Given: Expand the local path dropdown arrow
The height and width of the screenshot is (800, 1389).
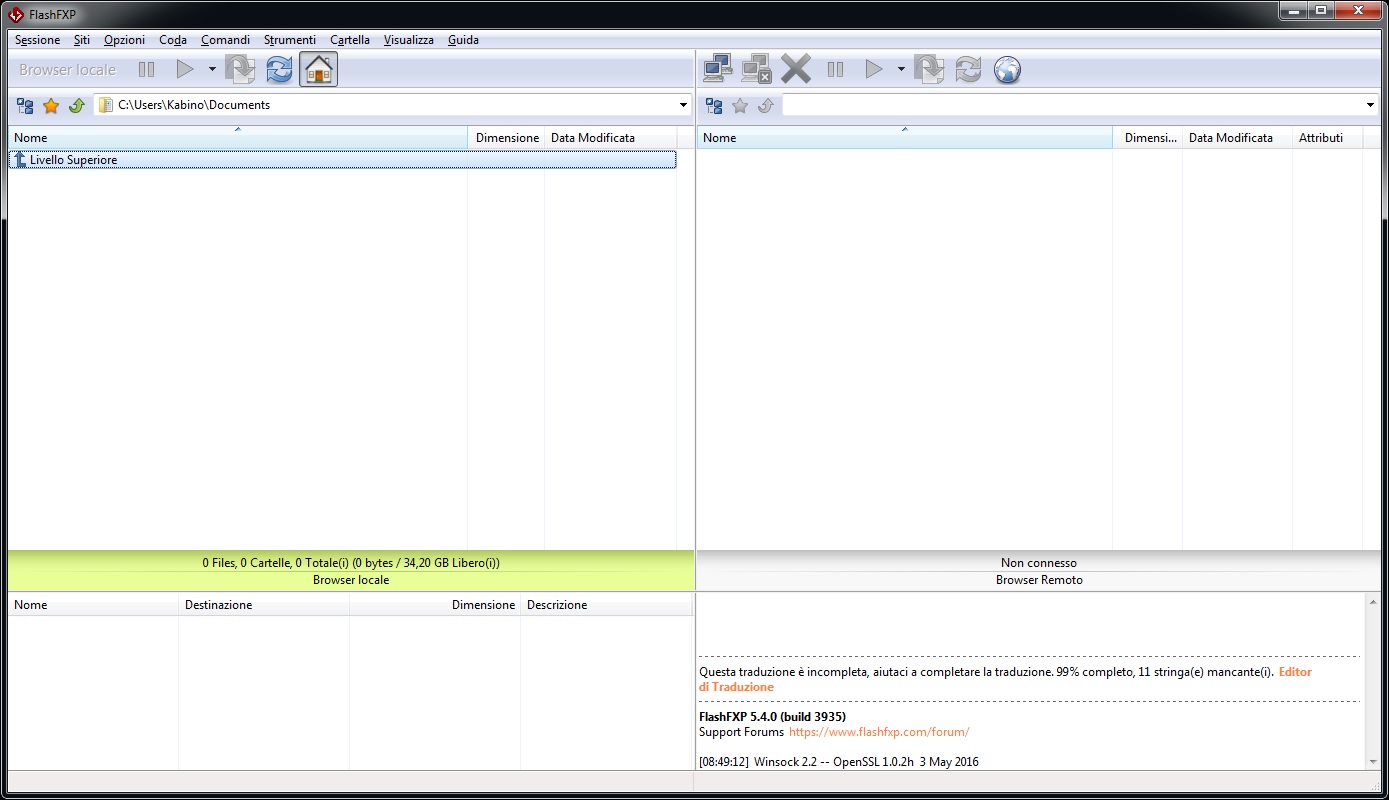Looking at the screenshot, I should [x=684, y=105].
